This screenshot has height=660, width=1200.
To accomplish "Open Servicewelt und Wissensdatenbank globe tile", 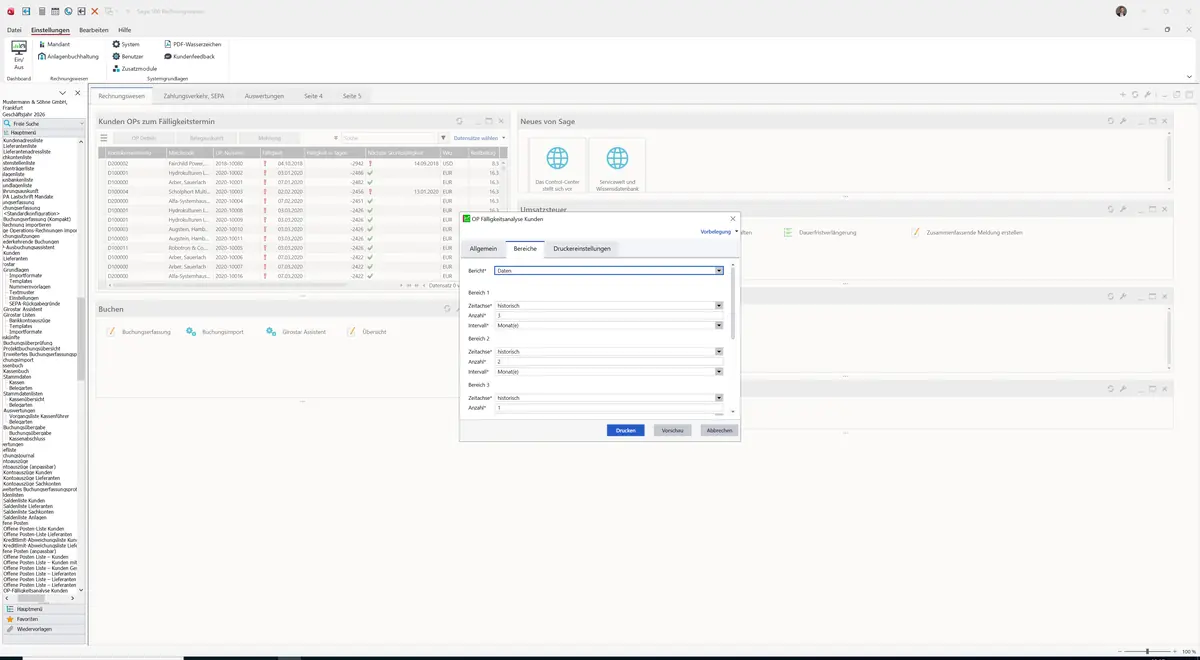I will point(618,165).
